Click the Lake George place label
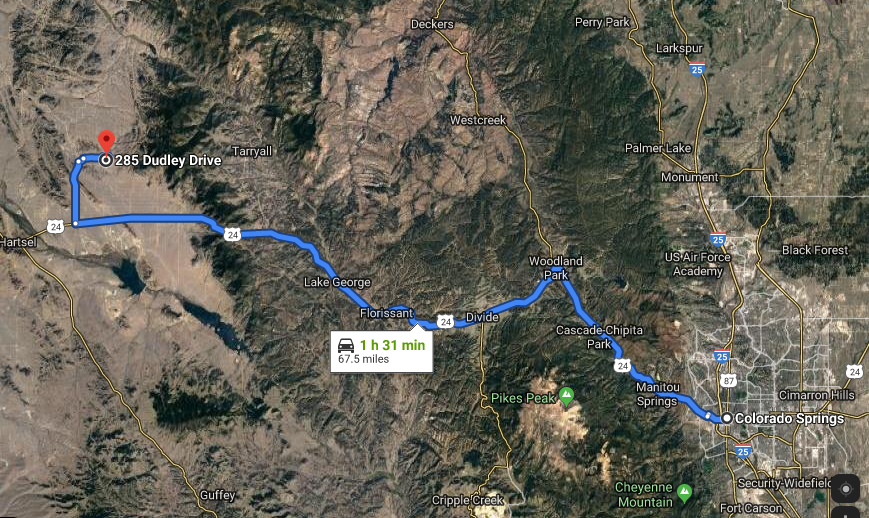869x518 pixels. (337, 282)
